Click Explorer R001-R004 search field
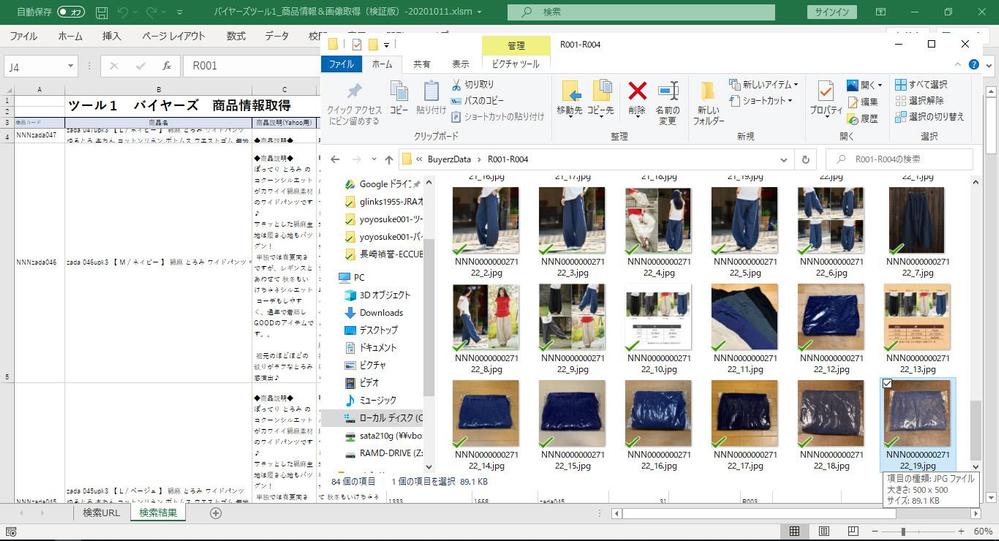 click(x=900, y=159)
